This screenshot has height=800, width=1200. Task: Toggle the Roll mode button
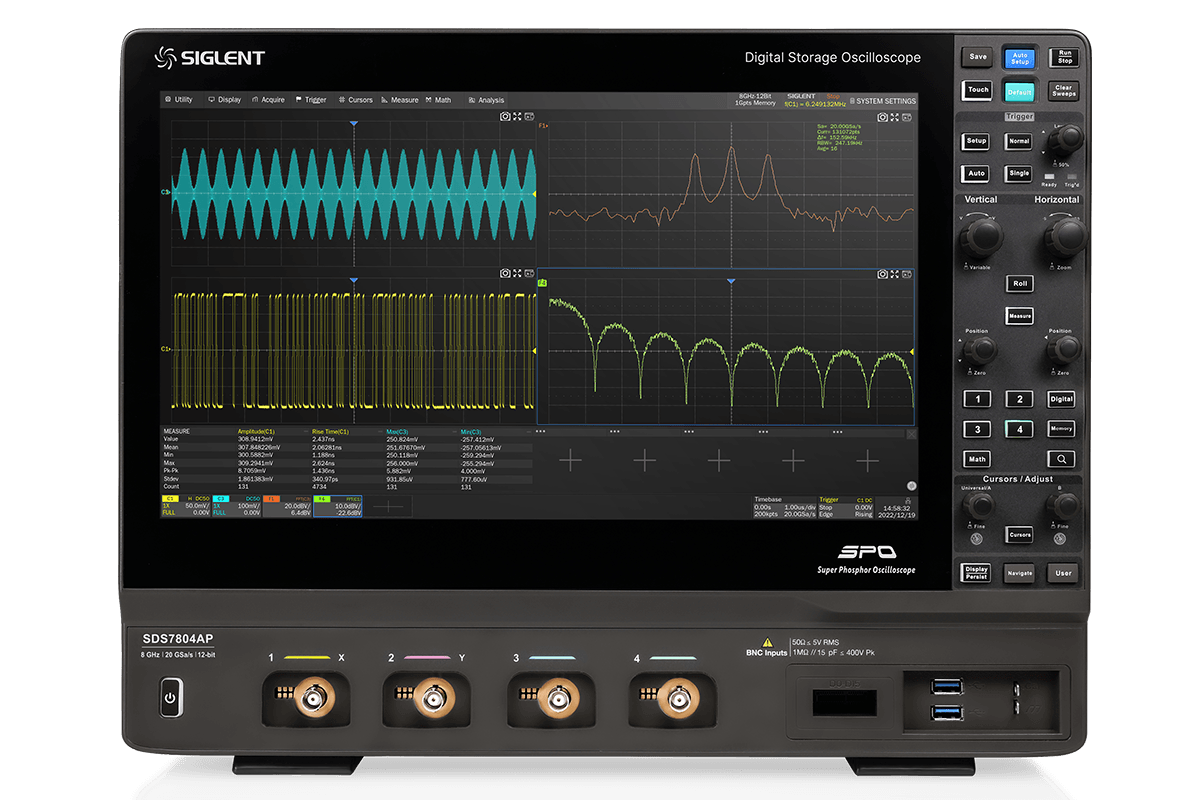(1020, 283)
